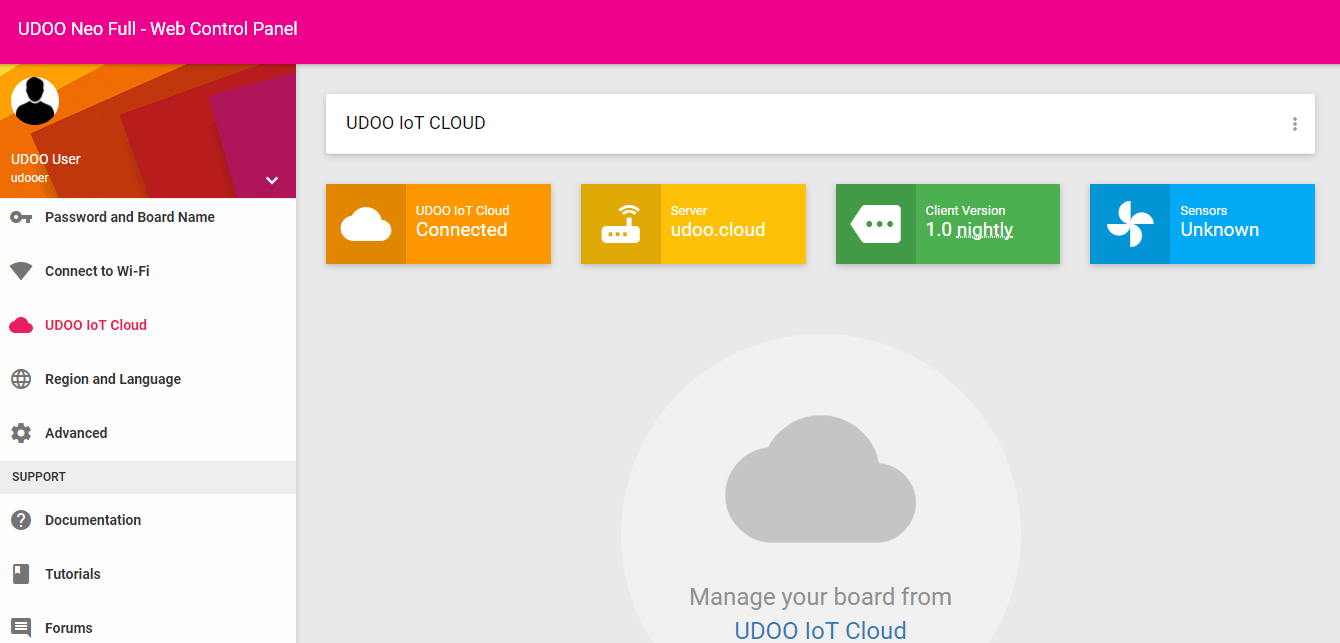
Task: Click the Connected status text
Action: point(461,230)
